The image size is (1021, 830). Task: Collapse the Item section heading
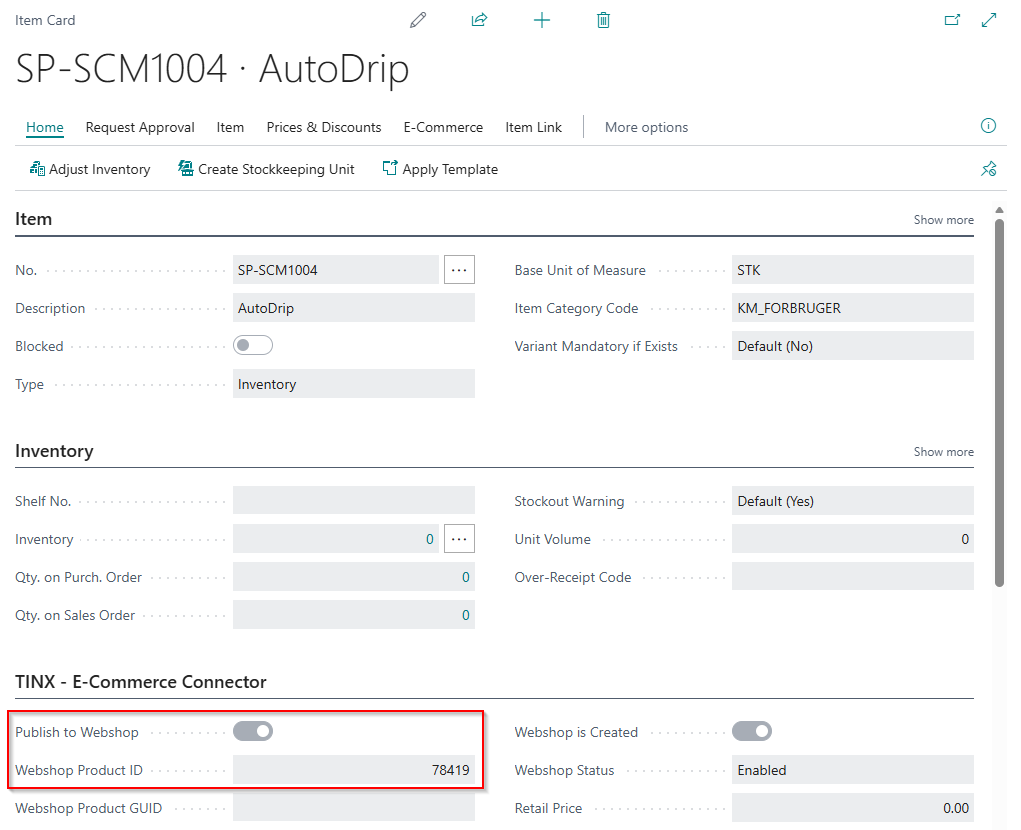[33, 219]
